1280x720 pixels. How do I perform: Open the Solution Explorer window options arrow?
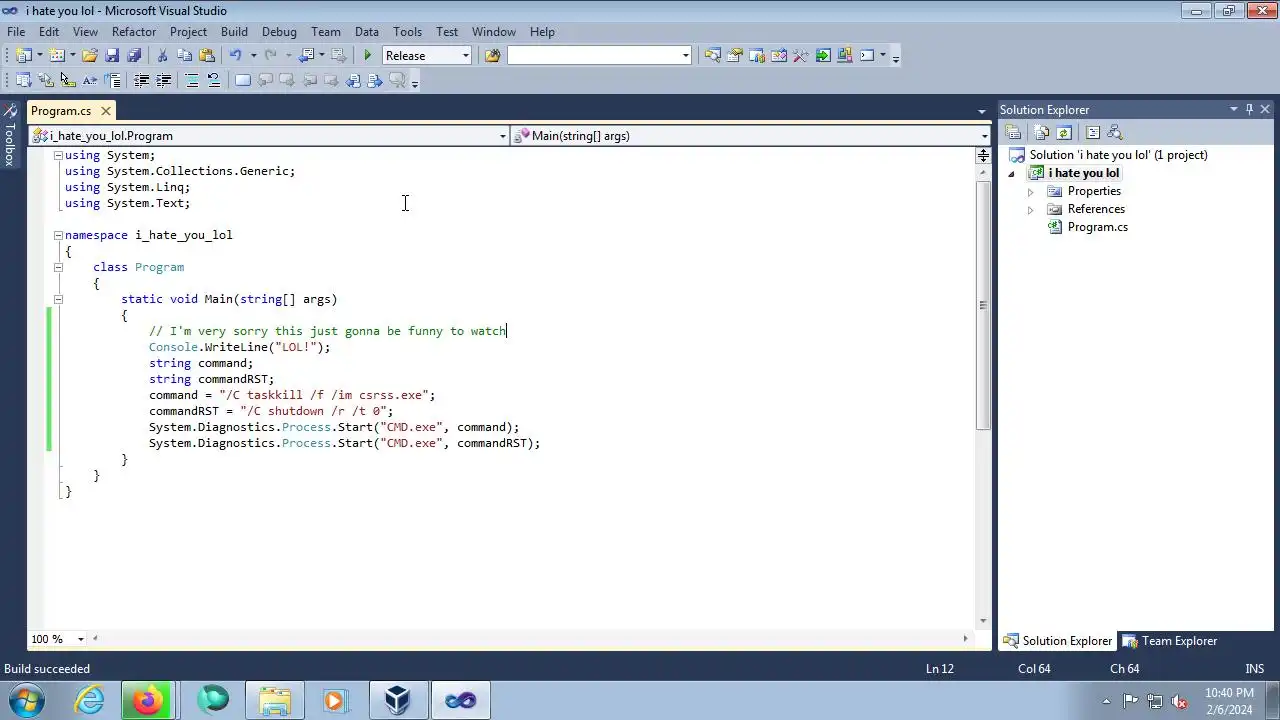(1234, 110)
